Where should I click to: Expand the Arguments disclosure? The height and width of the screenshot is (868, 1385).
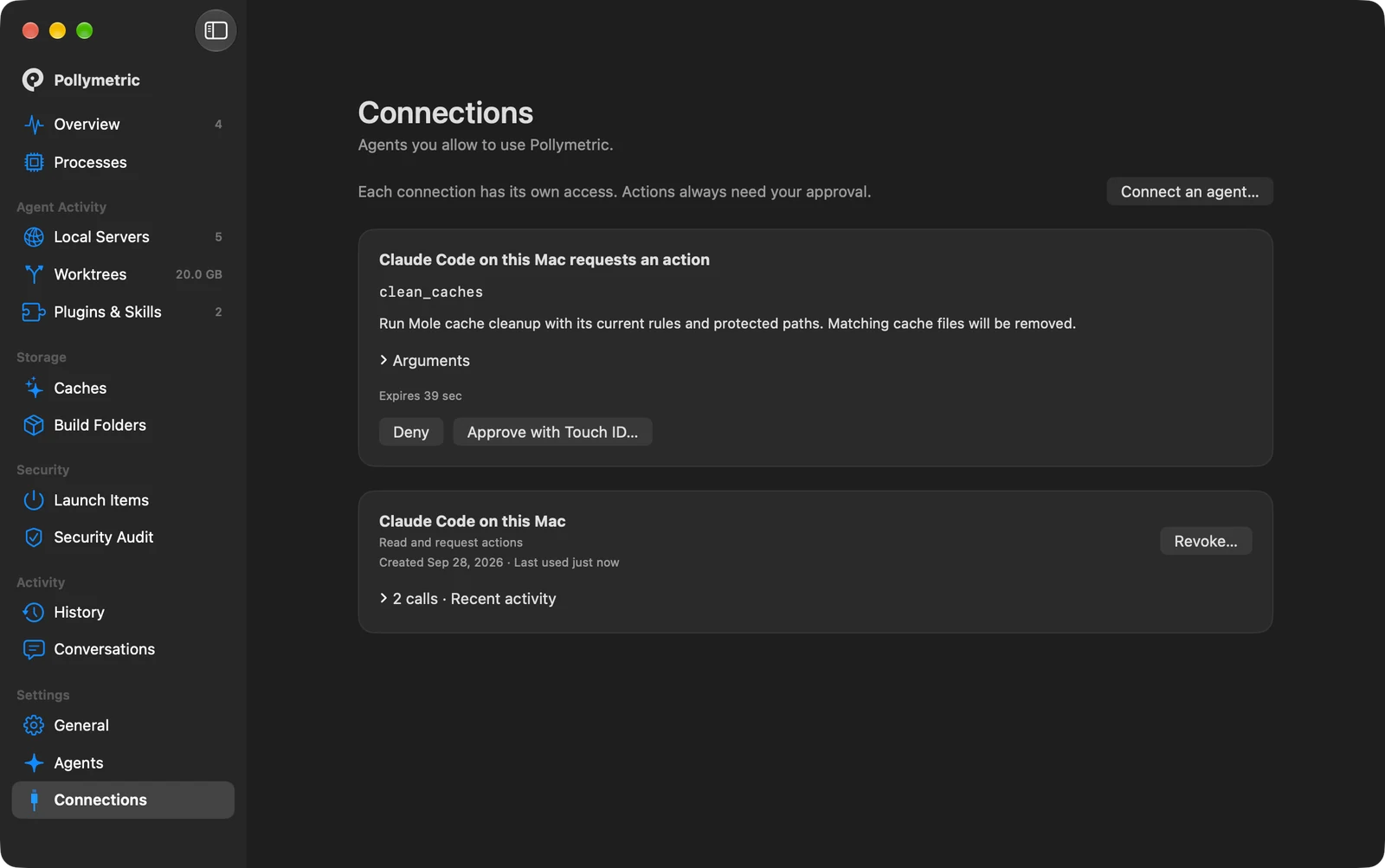point(424,361)
